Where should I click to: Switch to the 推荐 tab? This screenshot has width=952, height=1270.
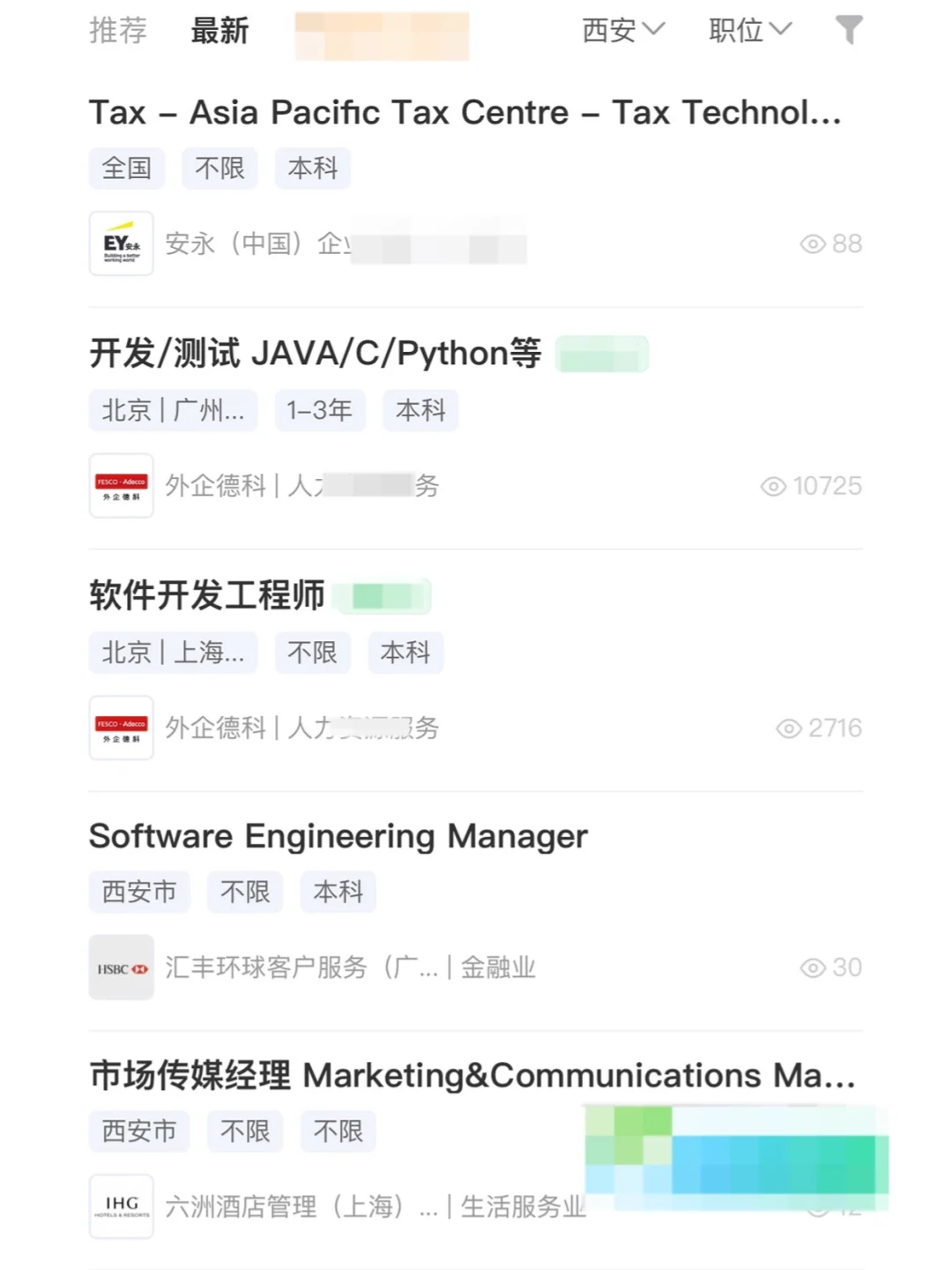pyautogui.click(x=118, y=30)
